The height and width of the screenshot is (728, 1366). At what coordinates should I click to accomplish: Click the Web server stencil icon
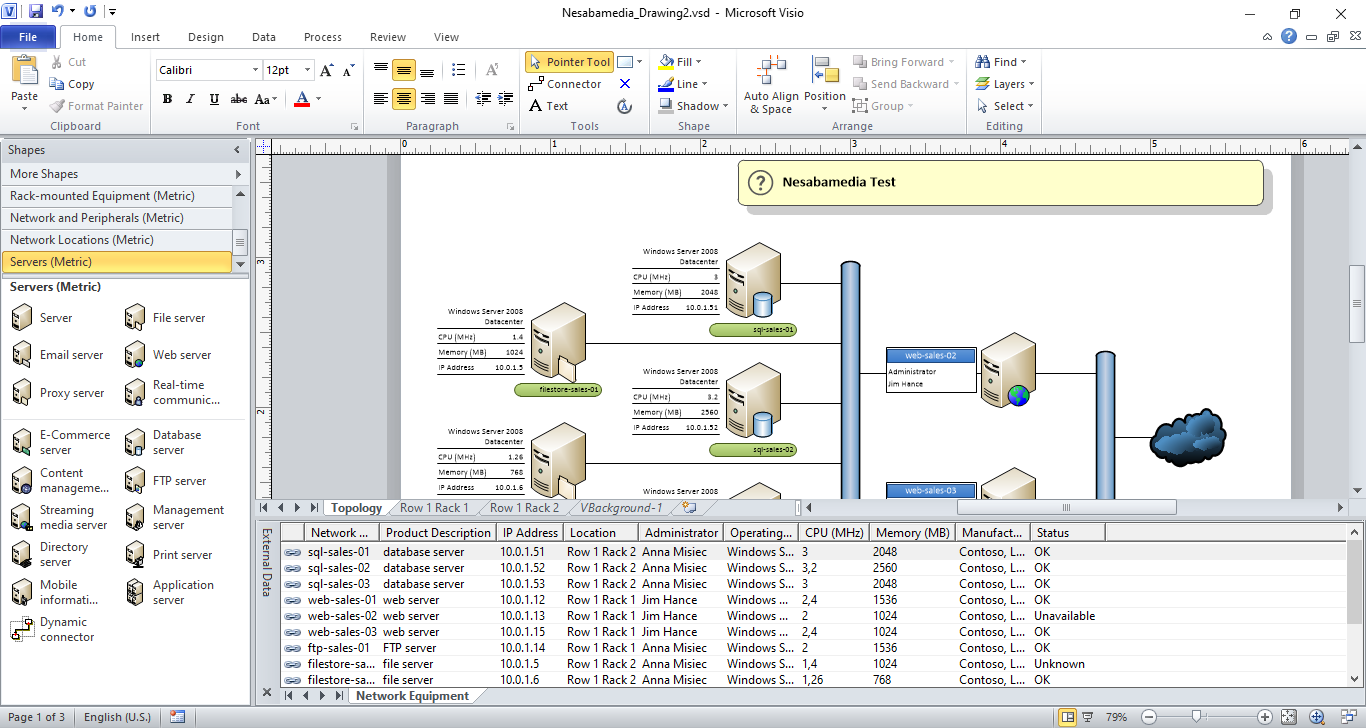coord(135,355)
